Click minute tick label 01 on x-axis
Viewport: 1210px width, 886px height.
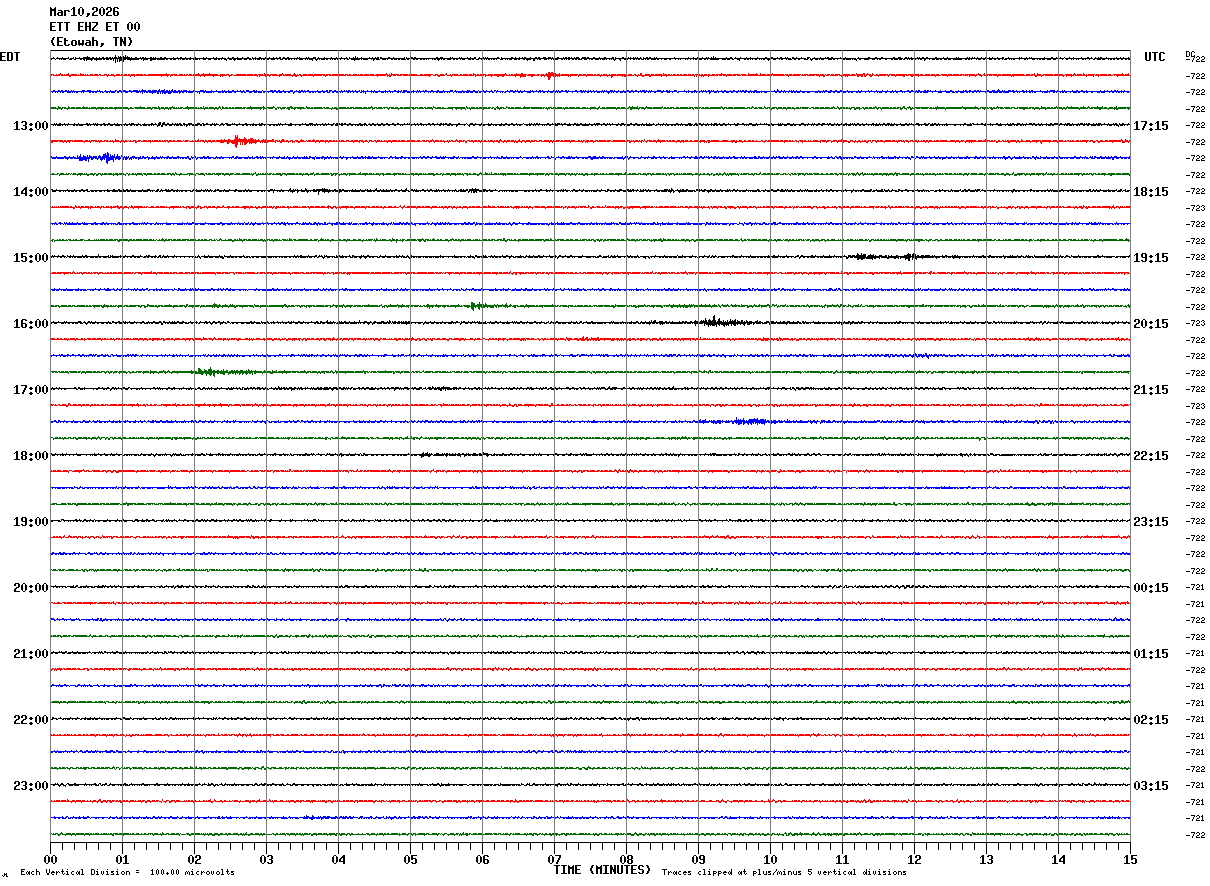[122, 859]
